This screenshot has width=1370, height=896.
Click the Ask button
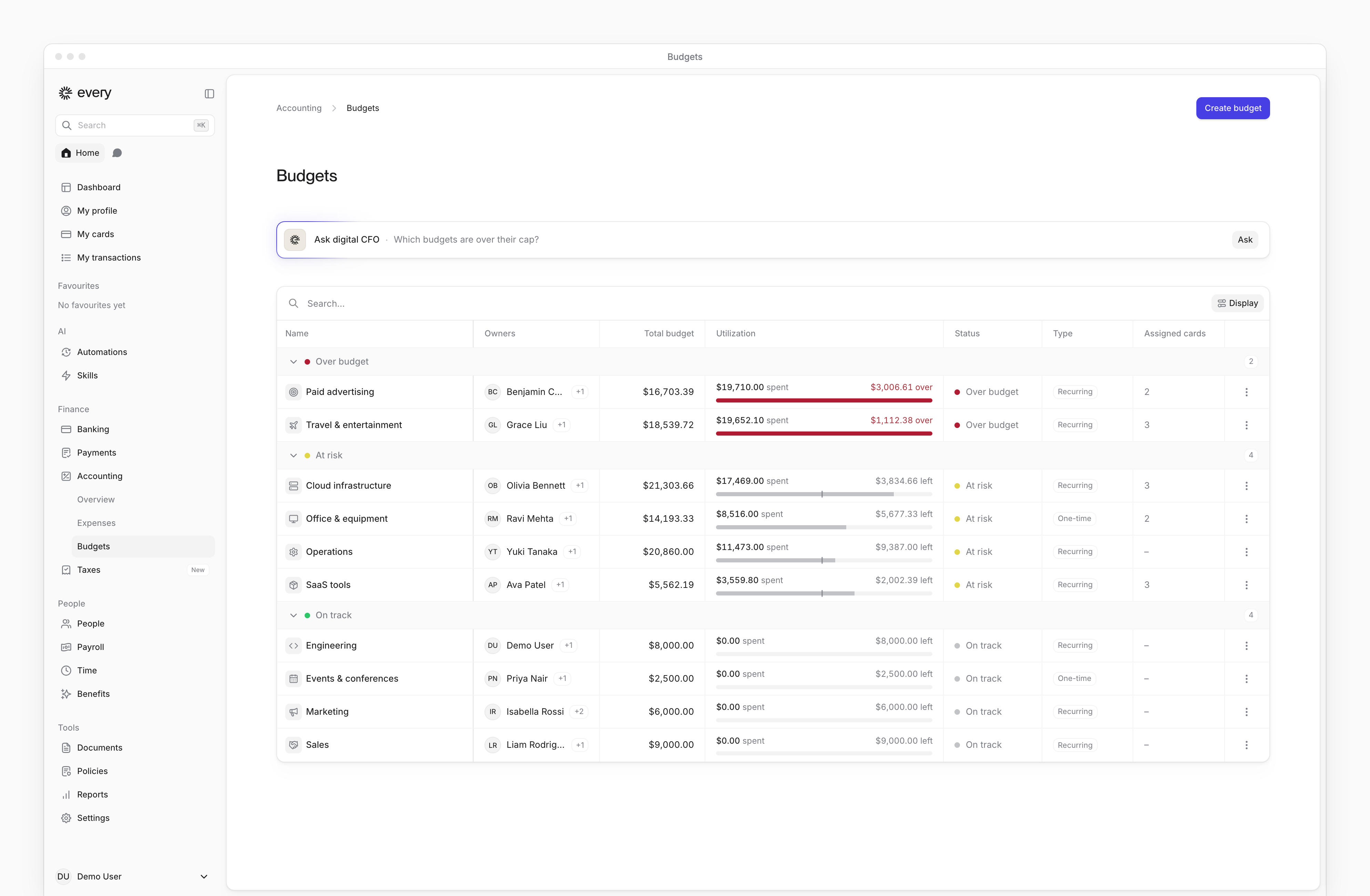pyautogui.click(x=1245, y=240)
